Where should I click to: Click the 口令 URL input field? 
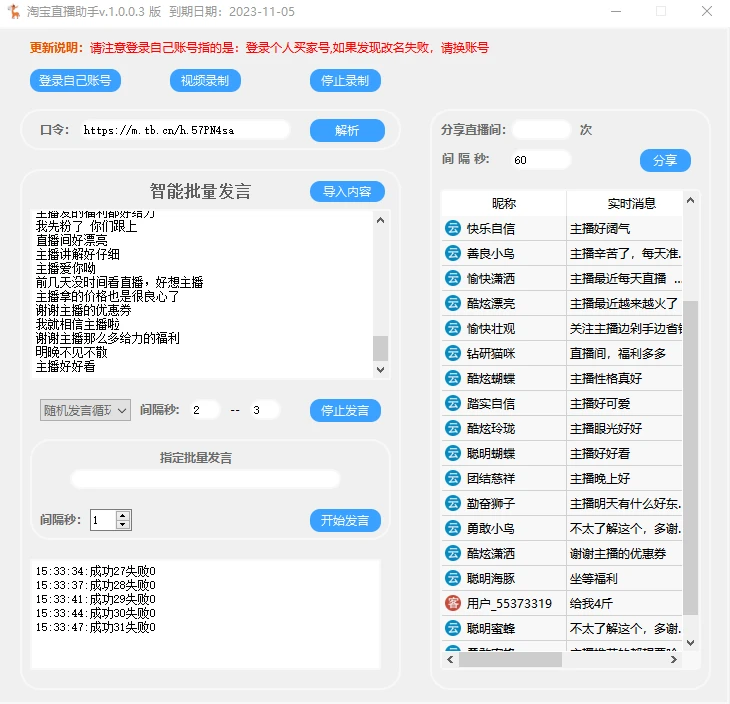click(x=185, y=130)
